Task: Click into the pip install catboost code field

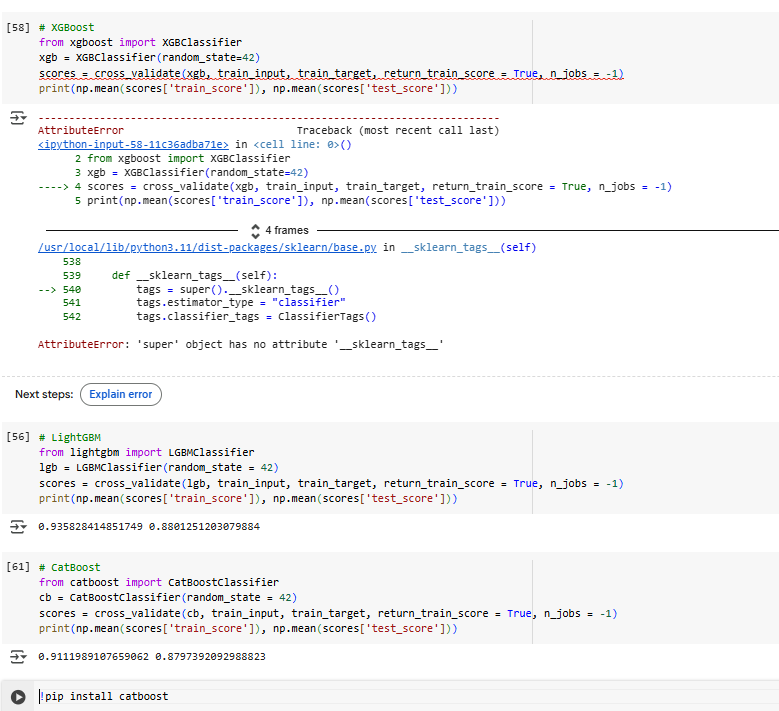Action: pyautogui.click(x=407, y=696)
